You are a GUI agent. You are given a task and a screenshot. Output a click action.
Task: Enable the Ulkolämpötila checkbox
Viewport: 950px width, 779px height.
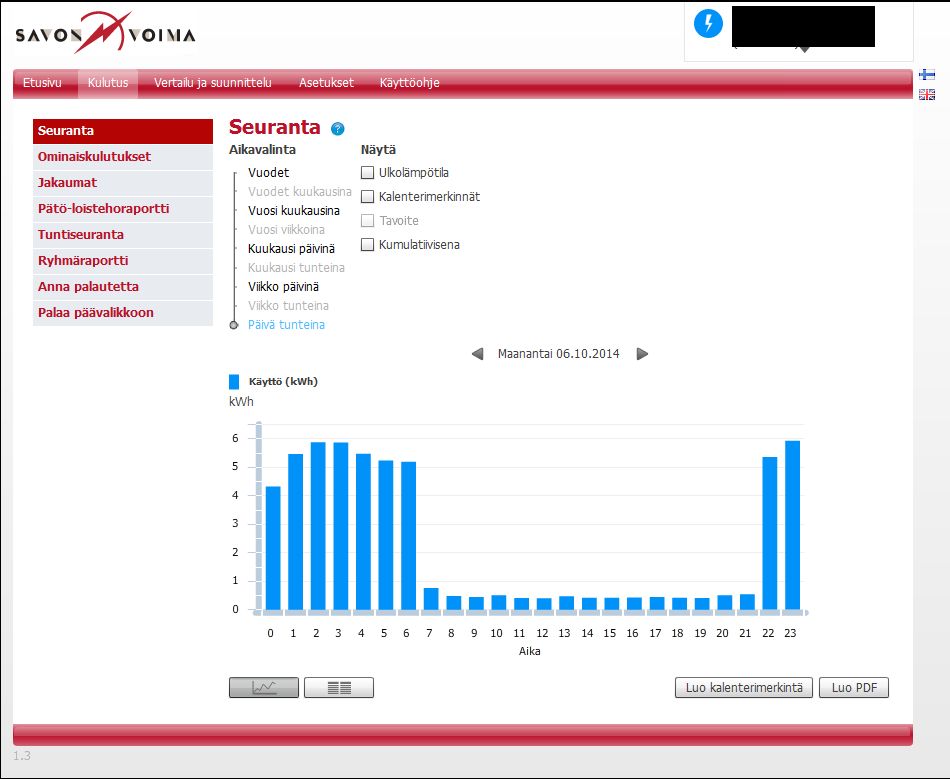(367, 172)
